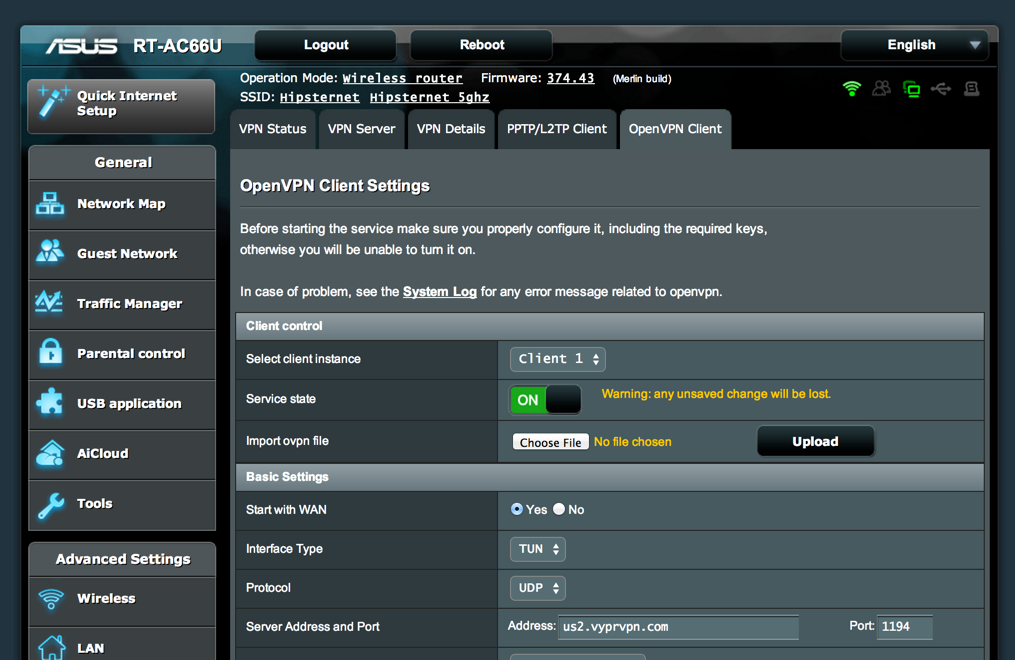This screenshot has height=660, width=1015.
Task: Open Guest Network in sidebar
Action: click(x=122, y=254)
